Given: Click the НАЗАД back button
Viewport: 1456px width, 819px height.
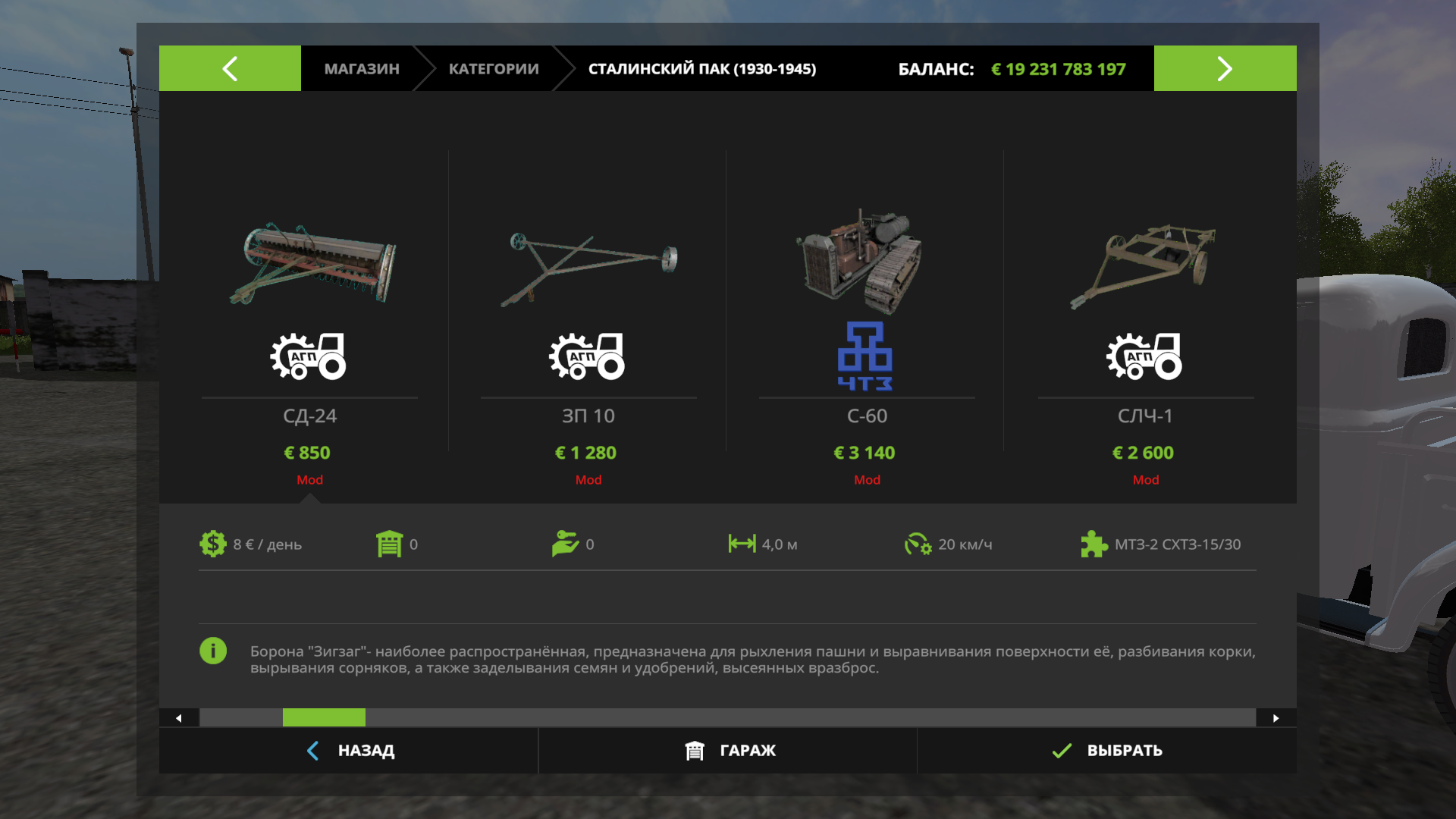Looking at the screenshot, I should click(349, 750).
